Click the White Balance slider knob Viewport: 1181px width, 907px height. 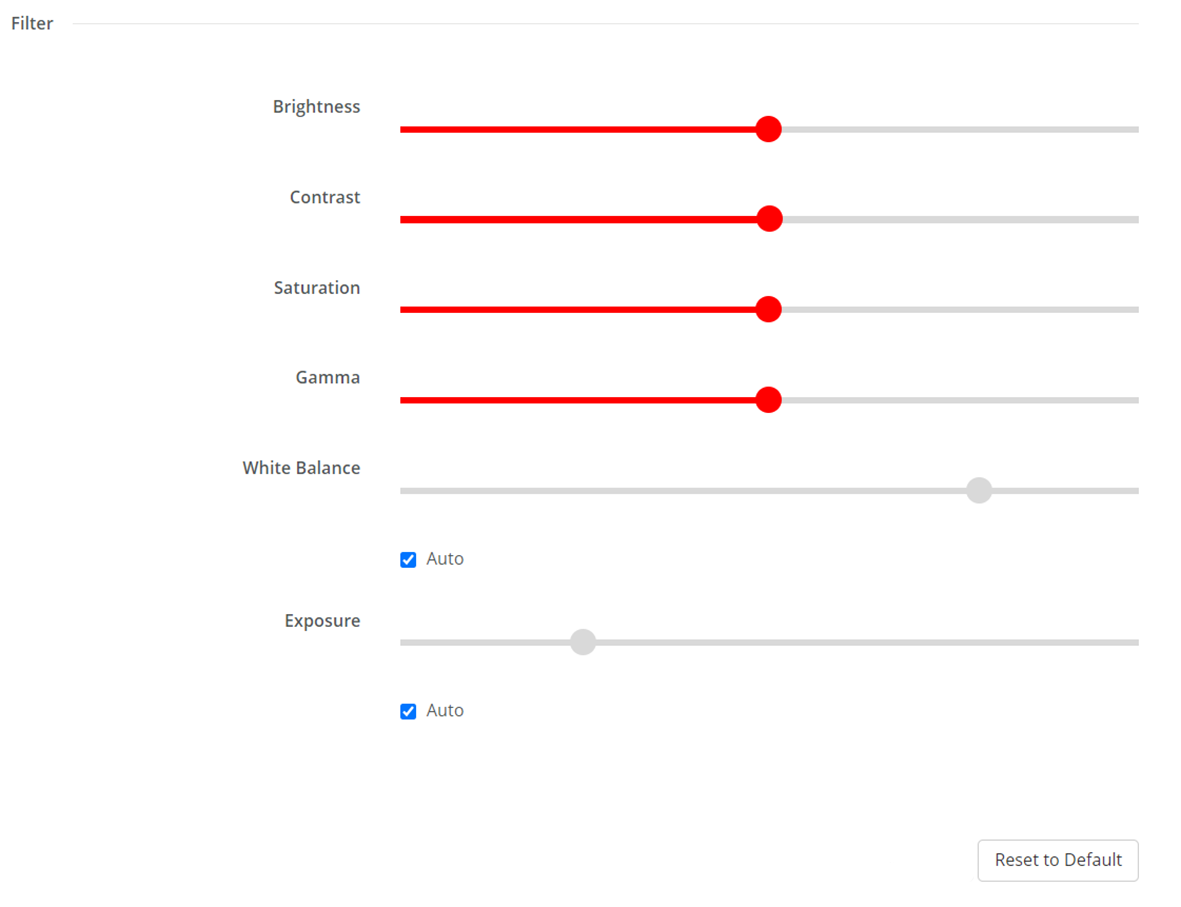[979, 490]
